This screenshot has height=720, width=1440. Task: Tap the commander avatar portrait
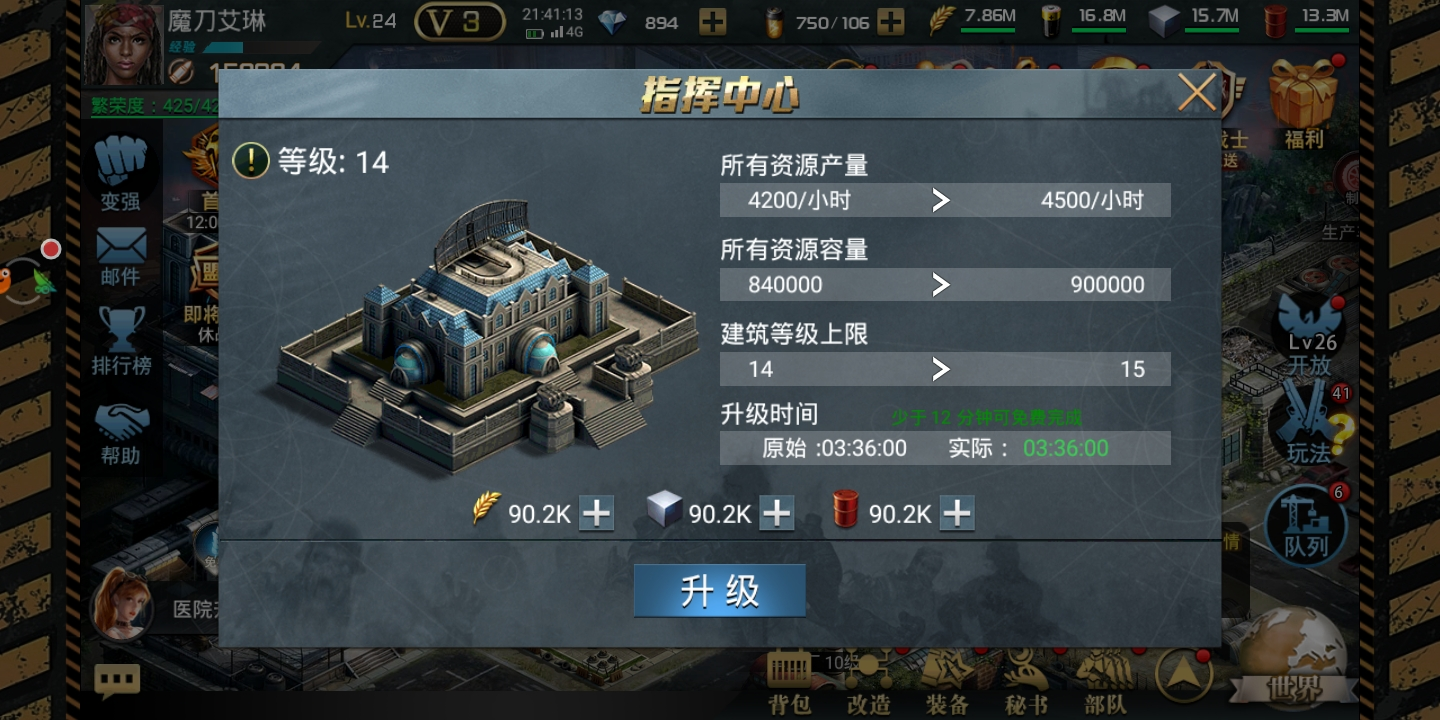coord(124,45)
